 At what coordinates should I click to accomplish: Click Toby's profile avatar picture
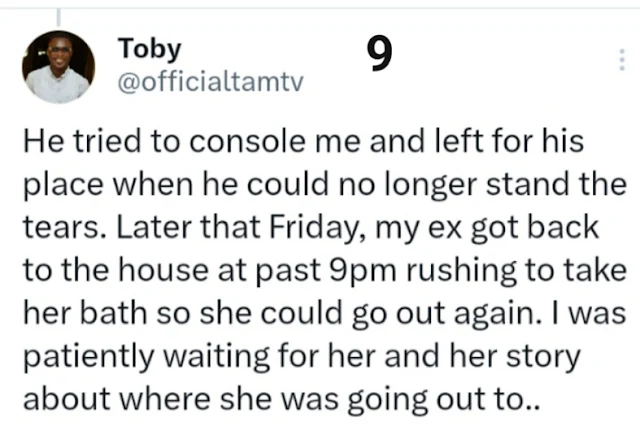(57, 66)
